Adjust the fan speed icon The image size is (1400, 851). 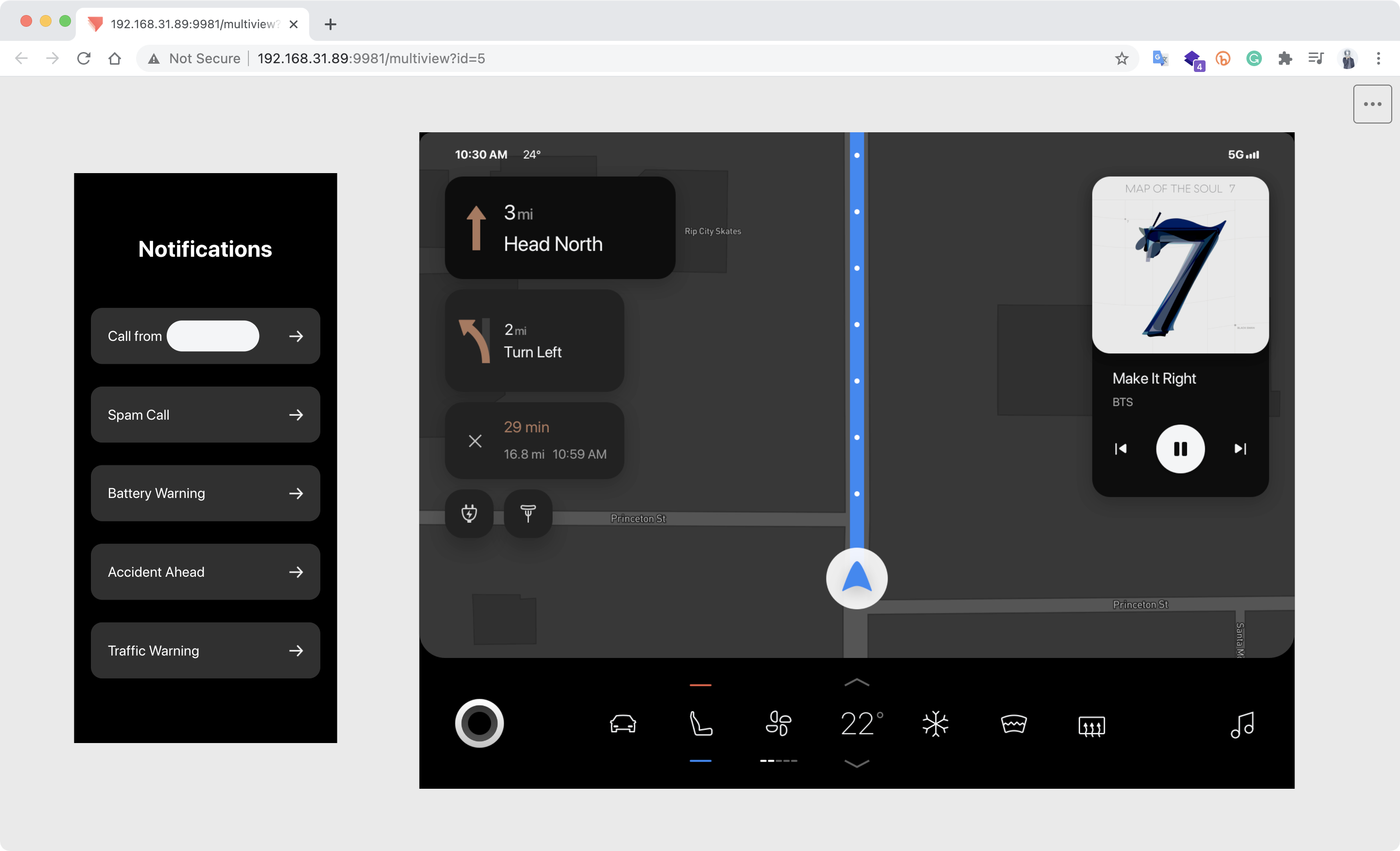(x=778, y=724)
